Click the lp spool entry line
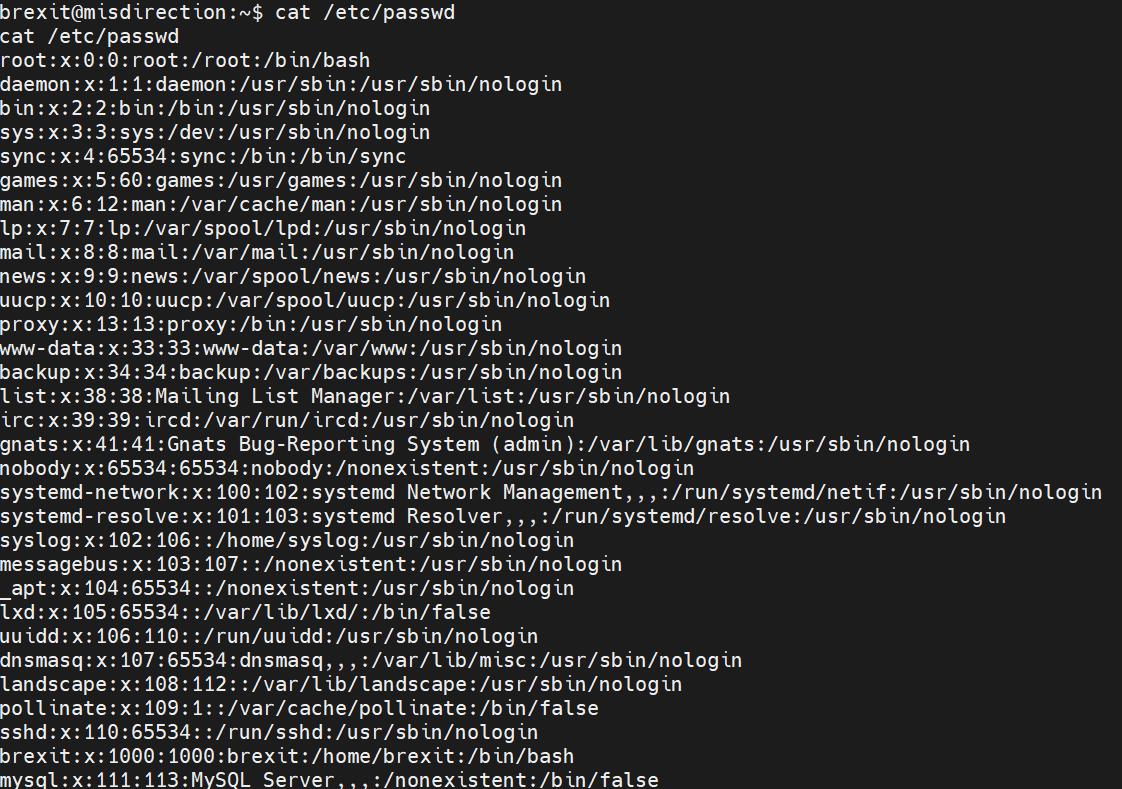The height and width of the screenshot is (789, 1122). tap(263, 228)
